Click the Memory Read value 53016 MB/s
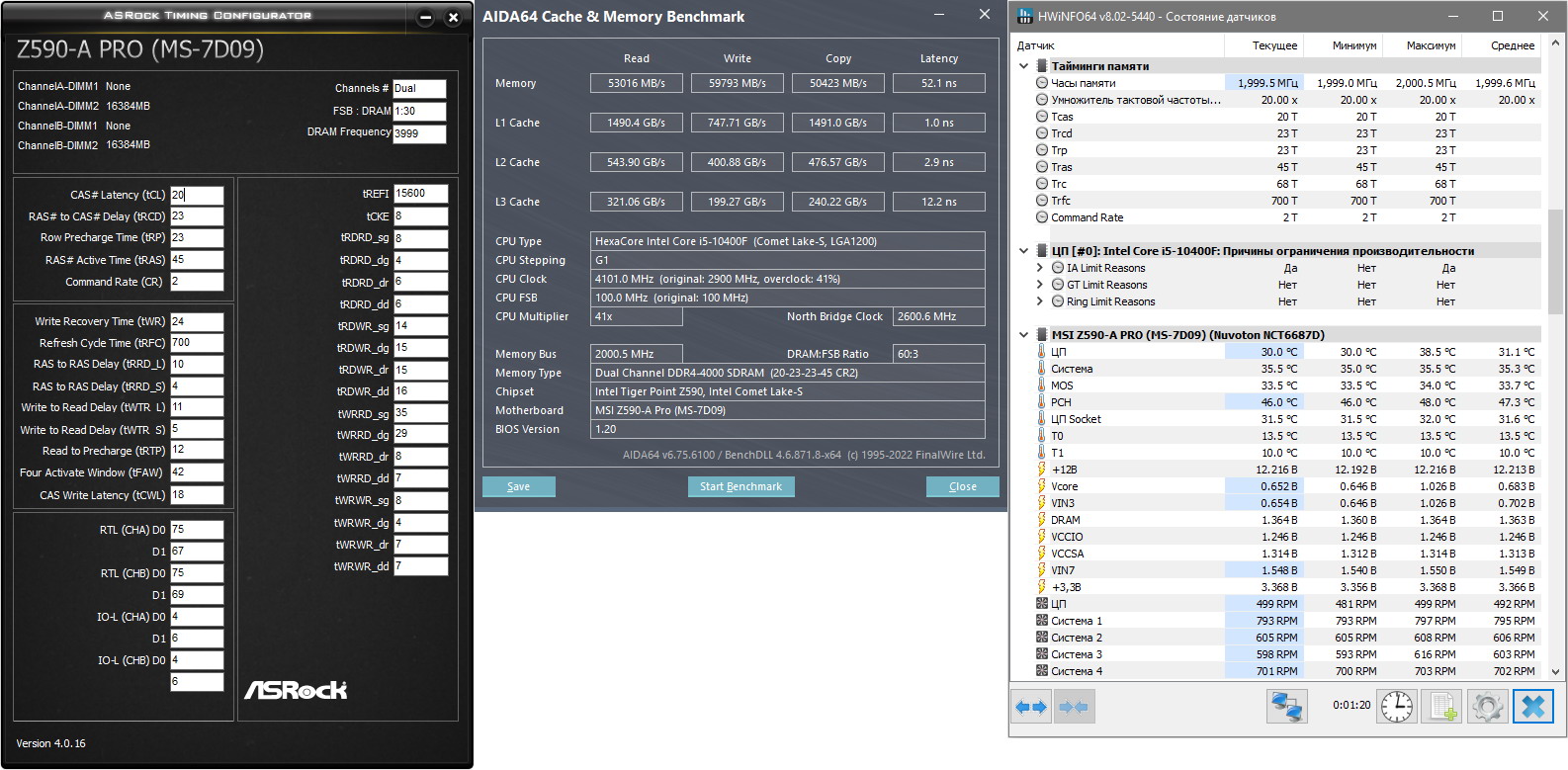Viewport: 1568px width, 770px height. (x=637, y=83)
